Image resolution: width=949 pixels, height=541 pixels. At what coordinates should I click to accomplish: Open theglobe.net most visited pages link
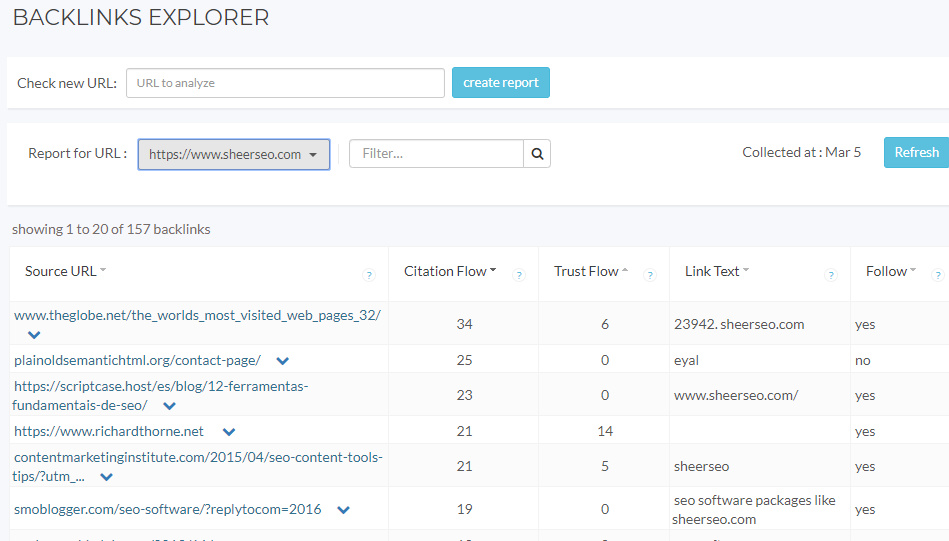click(197, 315)
